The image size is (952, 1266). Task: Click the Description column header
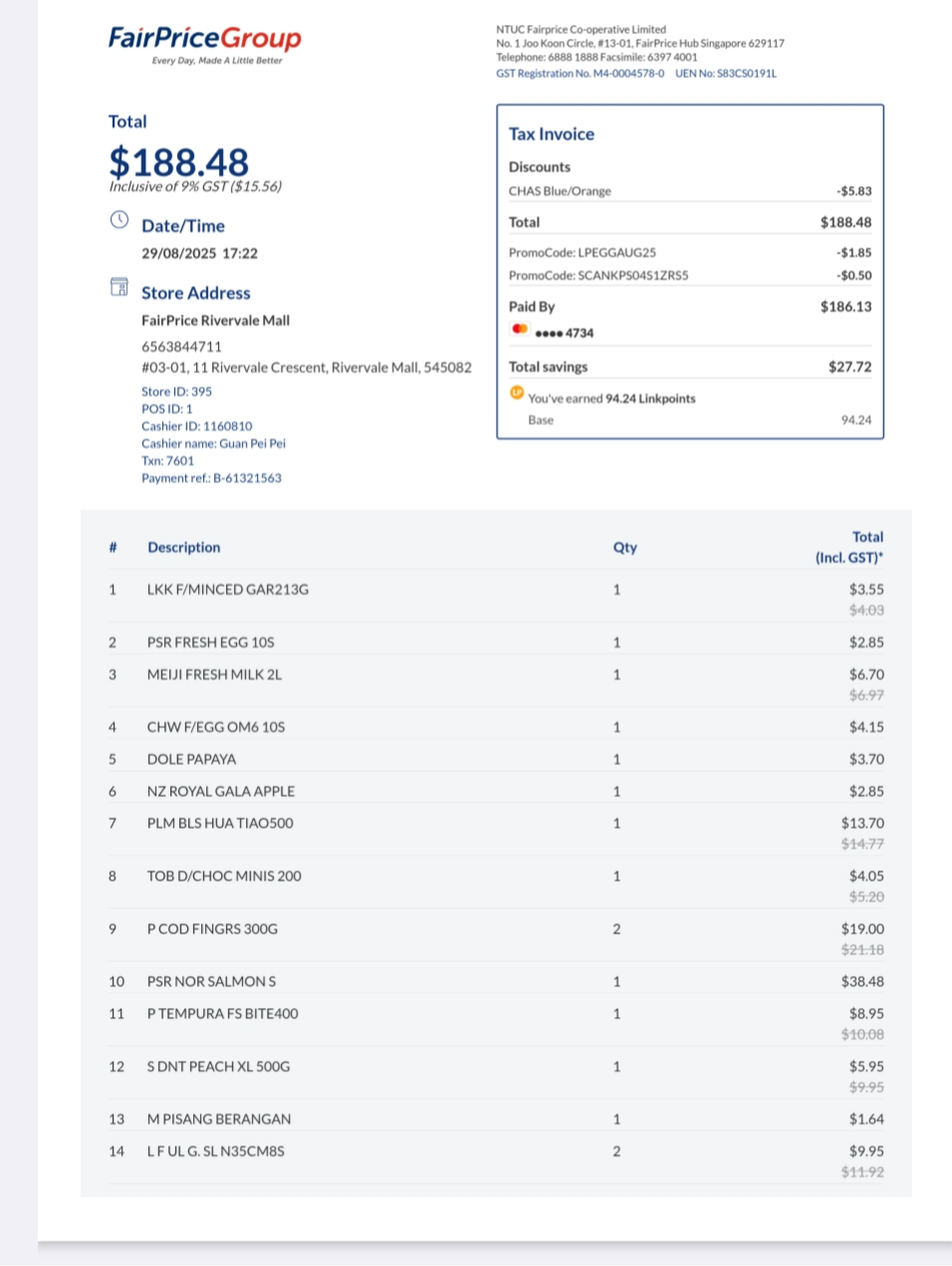tap(184, 547)
